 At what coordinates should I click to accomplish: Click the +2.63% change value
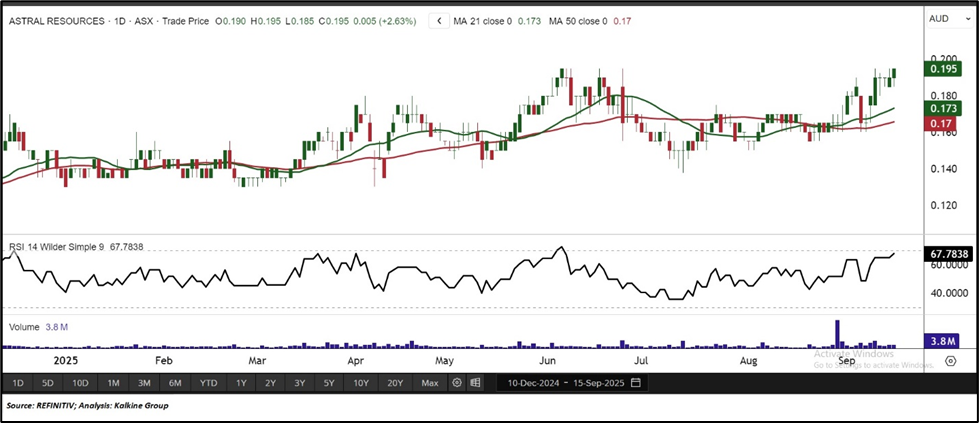coord(398,21)
